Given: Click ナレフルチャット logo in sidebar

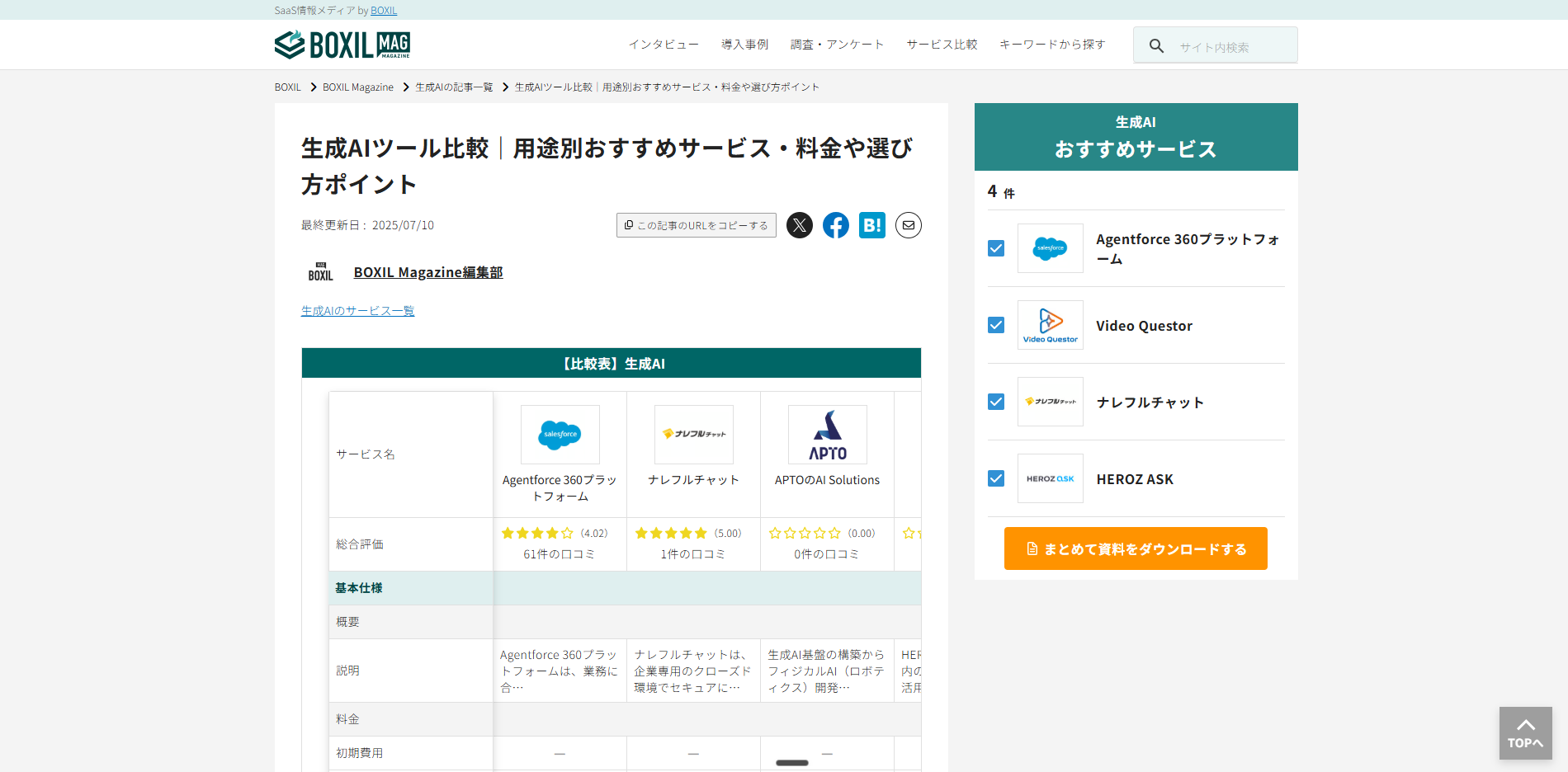Looking at the screenshot, I should pyautogui.click(x=1051, y=402).
